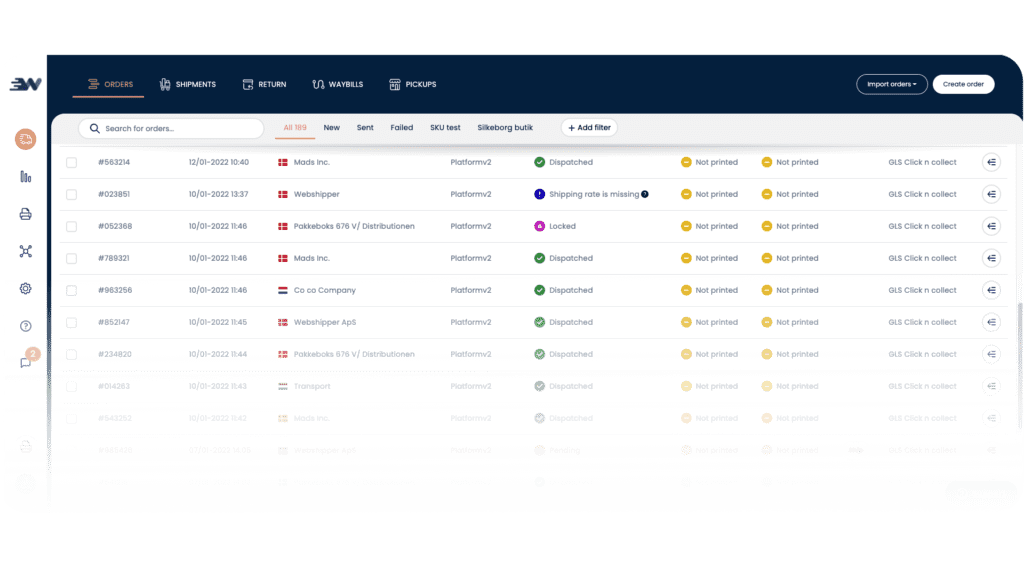
Task: Switch to the Waybills tab
Action: [338, 84]
